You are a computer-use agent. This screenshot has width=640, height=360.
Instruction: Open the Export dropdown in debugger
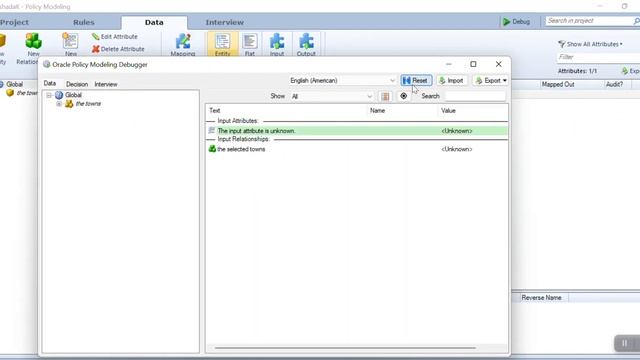[491, 80]
